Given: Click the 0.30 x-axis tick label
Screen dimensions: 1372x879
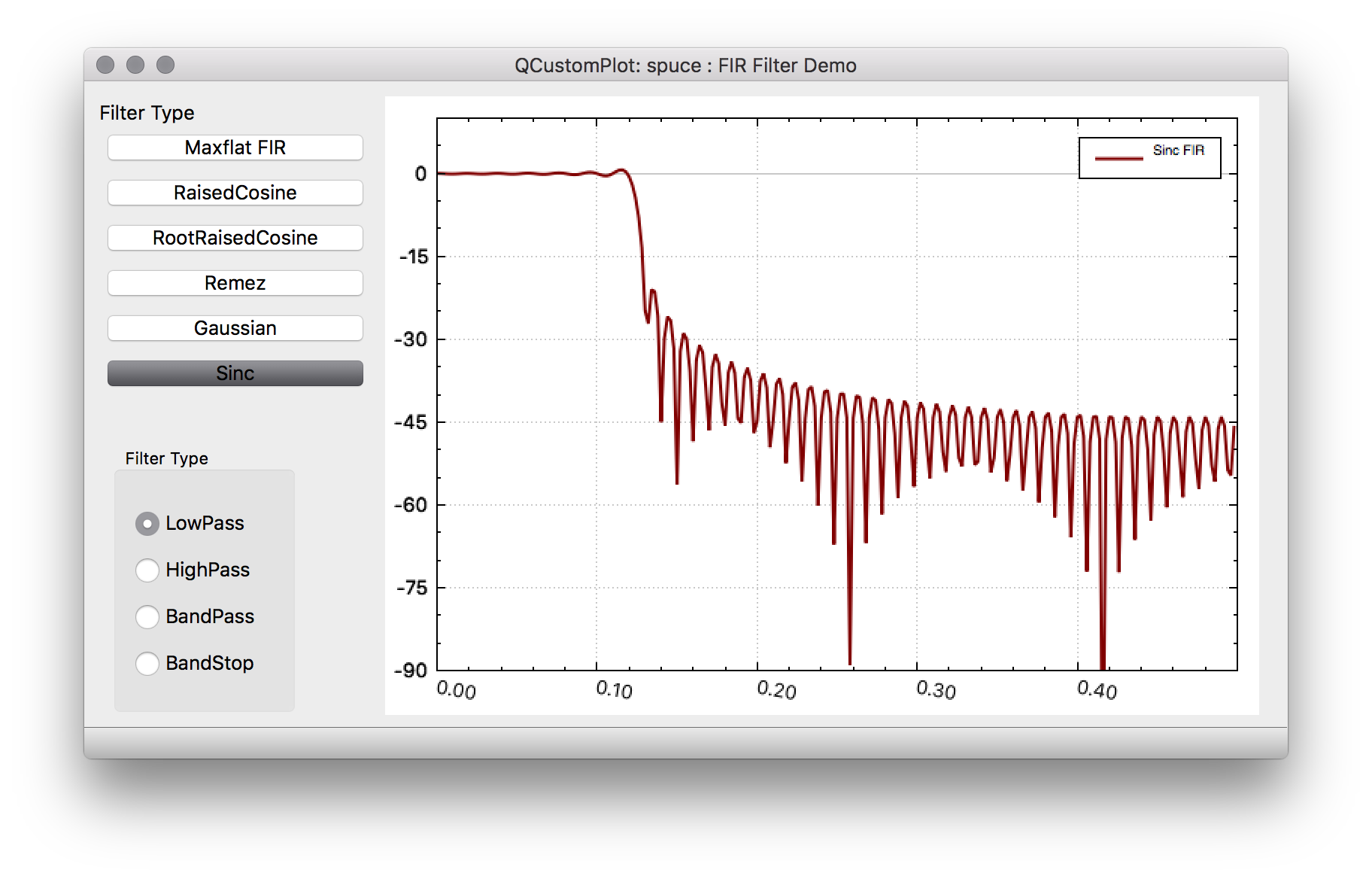Looking at the screenshot, I should tap(936, 689).
